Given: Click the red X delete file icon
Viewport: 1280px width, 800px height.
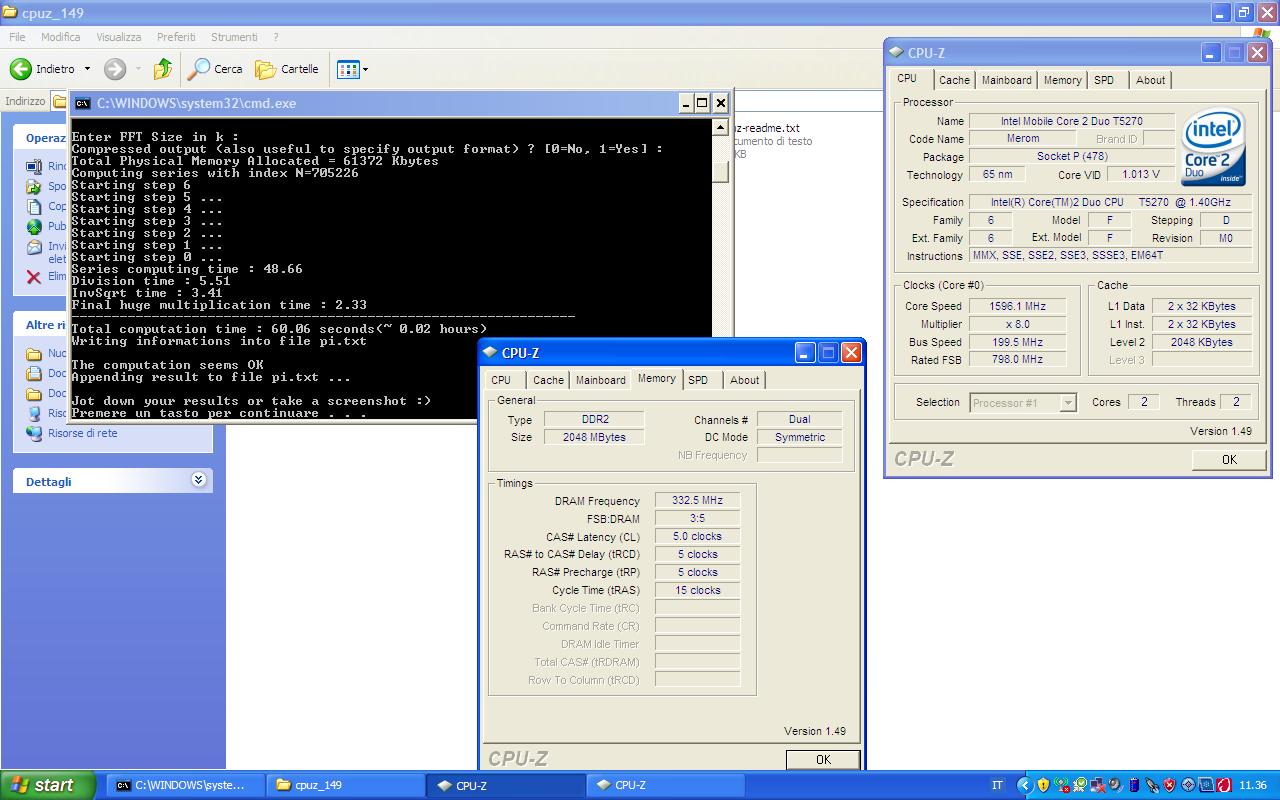Looking at the screenshot, I should click(33, 277).
